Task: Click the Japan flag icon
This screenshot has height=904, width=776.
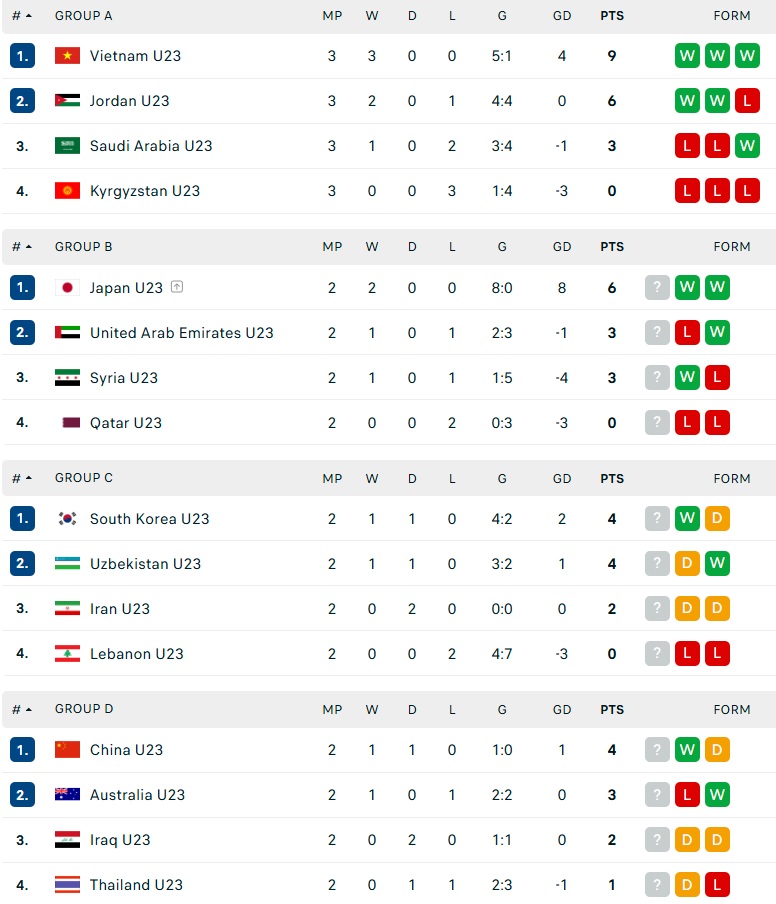Action: [67, 288]
